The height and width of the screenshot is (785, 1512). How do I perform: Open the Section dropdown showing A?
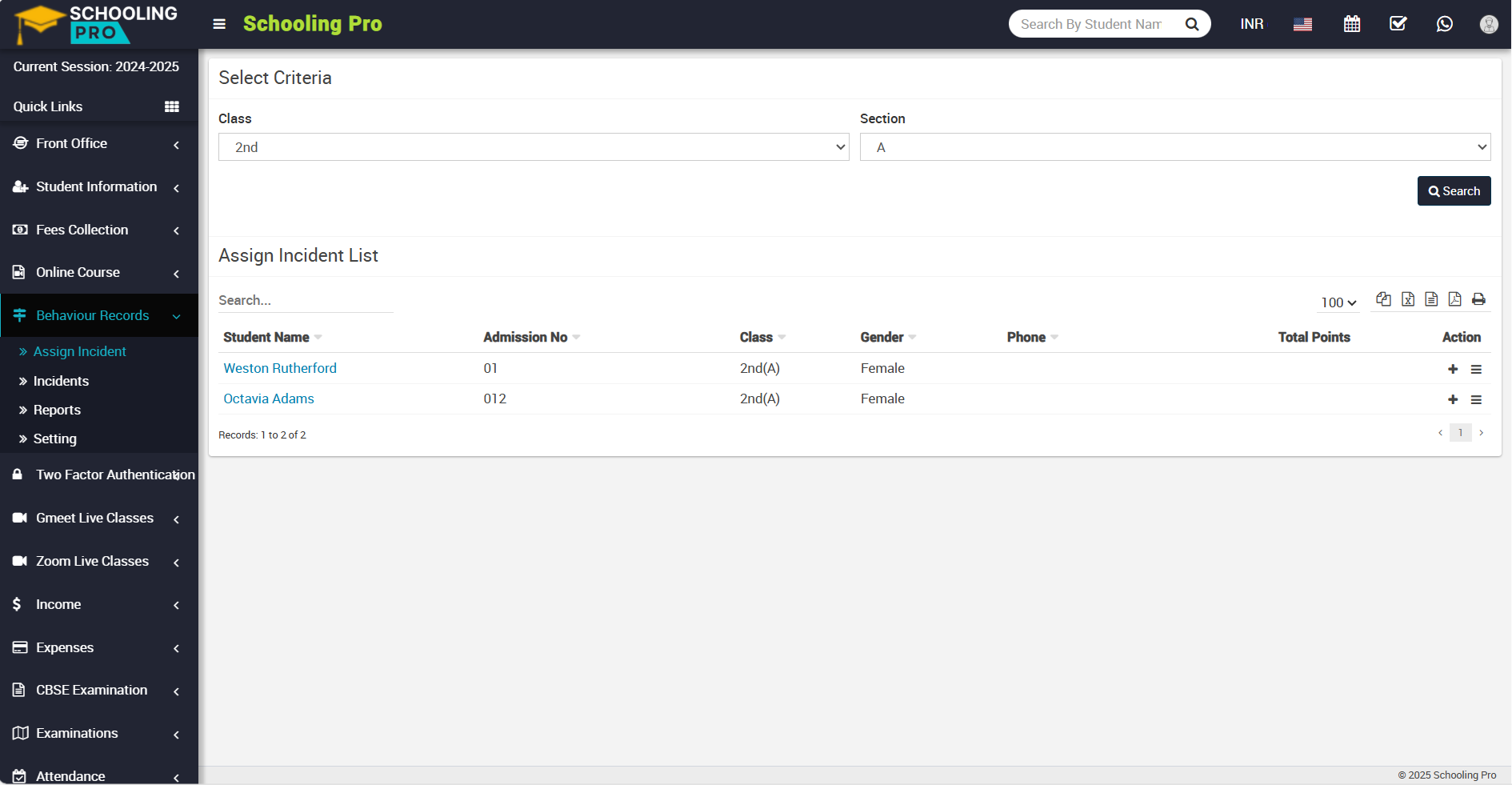(x=1175, y=147)
